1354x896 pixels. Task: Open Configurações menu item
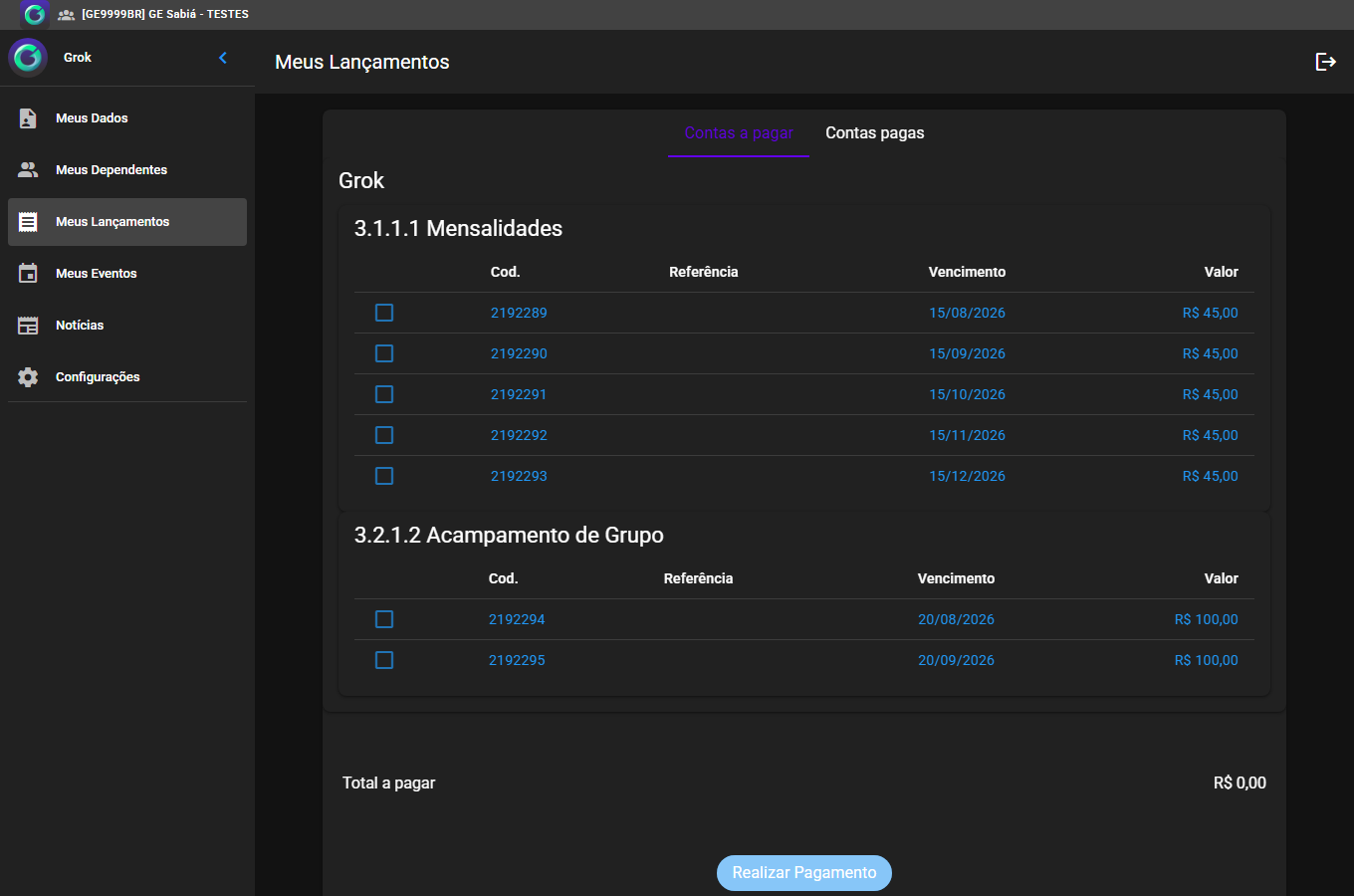127,377
